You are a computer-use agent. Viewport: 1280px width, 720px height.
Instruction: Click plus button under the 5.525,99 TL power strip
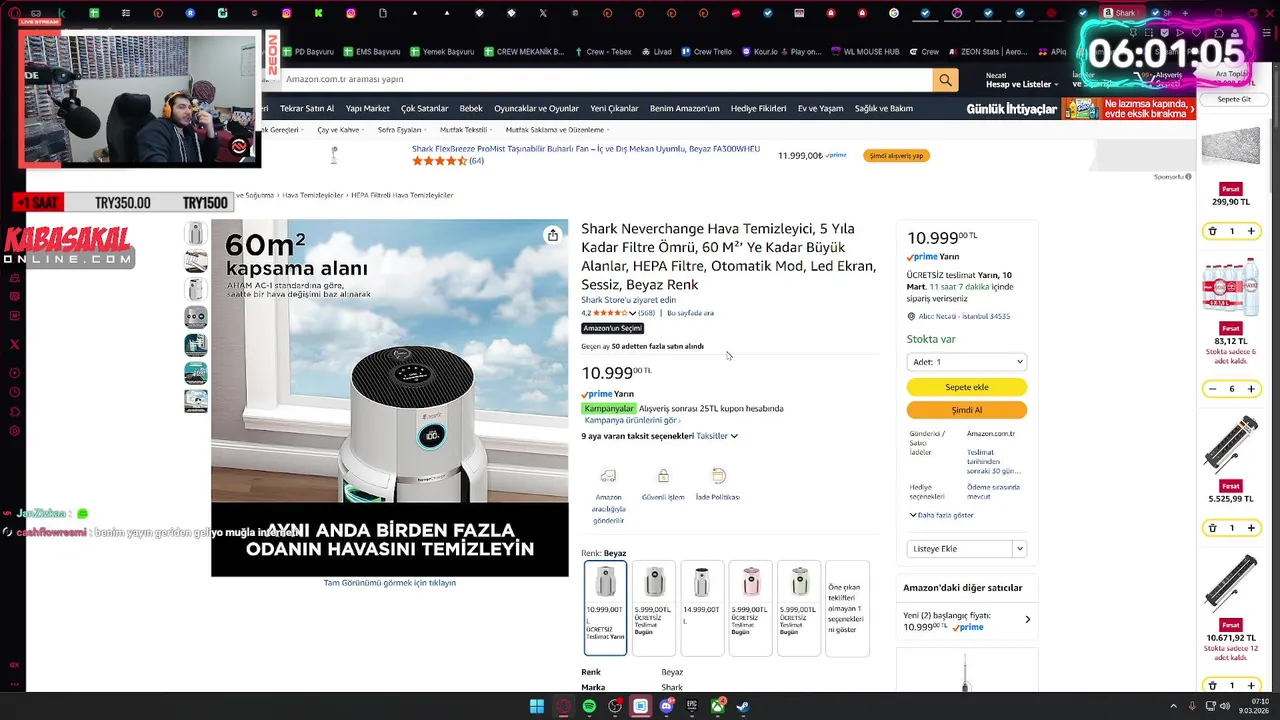tap(1250, 527)
